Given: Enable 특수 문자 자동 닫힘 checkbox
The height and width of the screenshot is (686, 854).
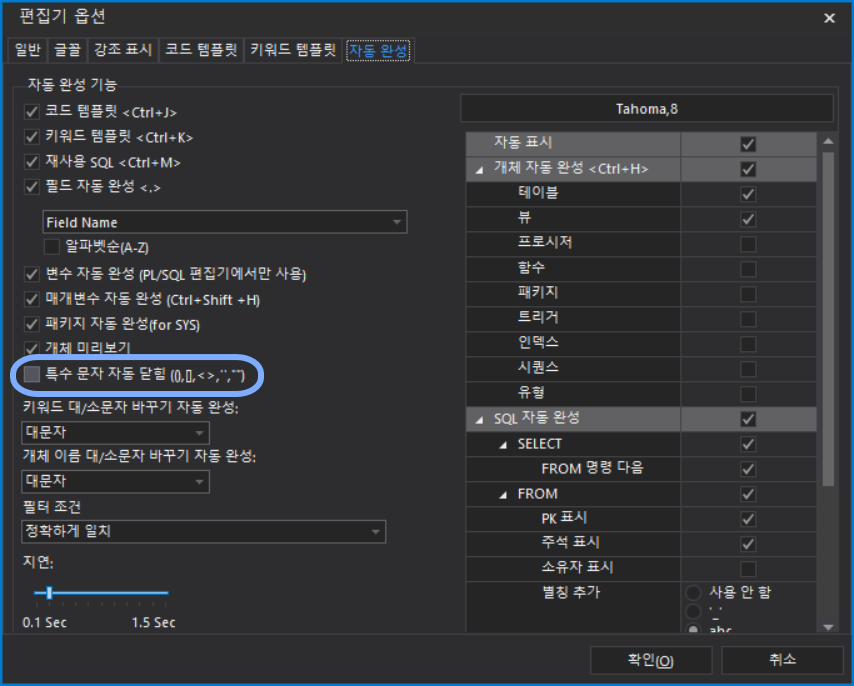Looking at the screenshot, I should click(x=32, y=374).
